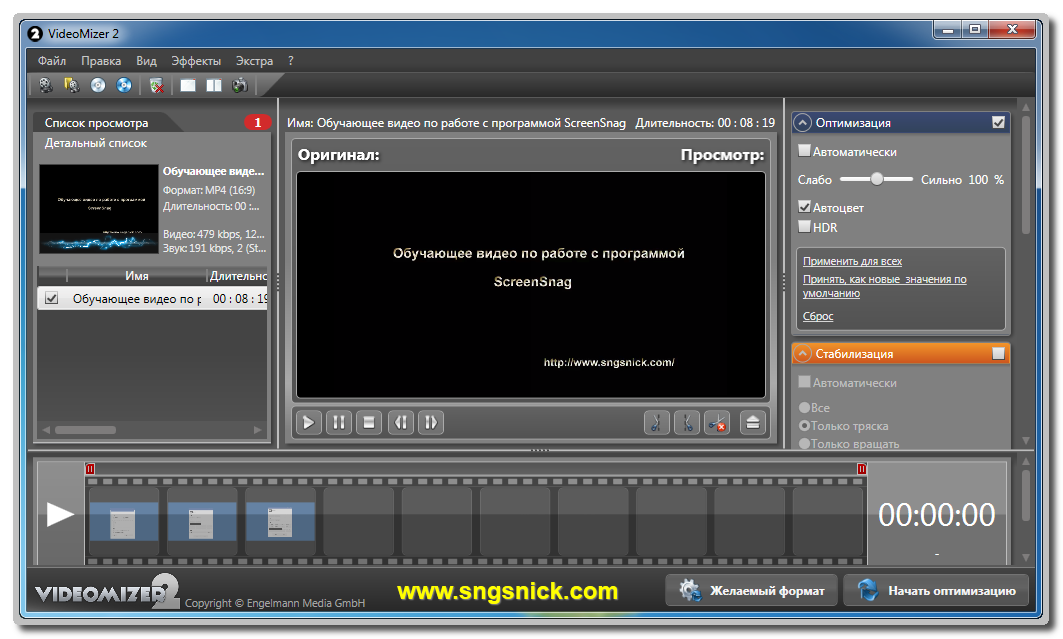Click the blue disc icon in toolbar
The width and height of the screenshot is (1063, 639).
tap(124, 85)
